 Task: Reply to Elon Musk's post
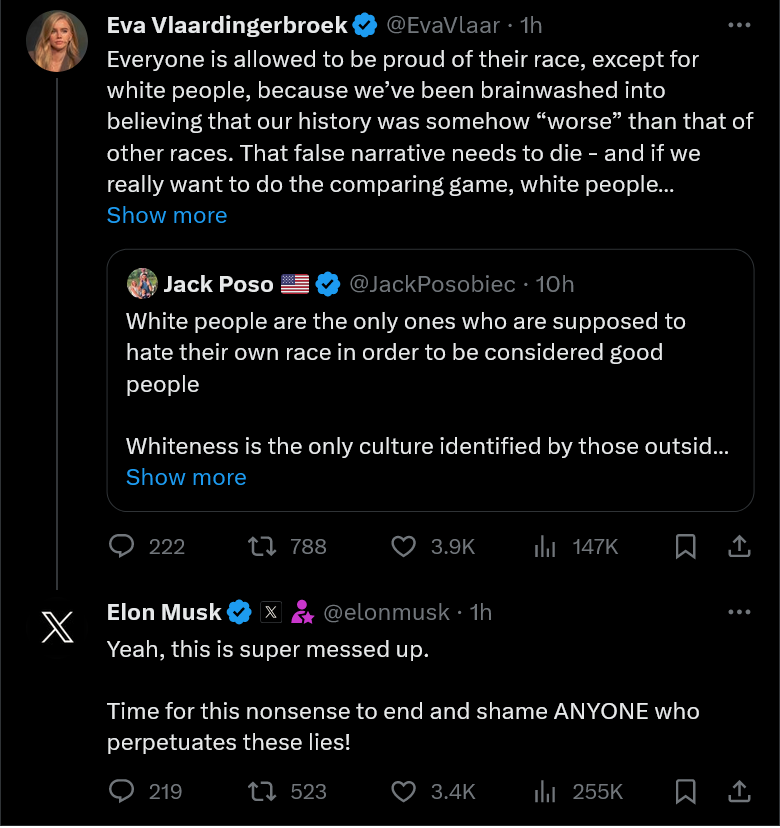point(122,792)
